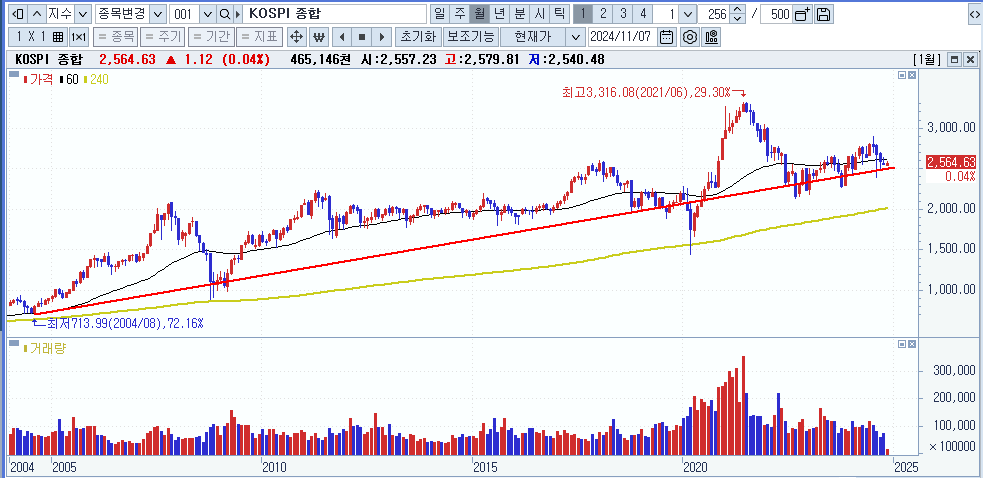Toggle the = 지표 sync button
Screen dimensions: 983x478
pyautogui.click(x=258, y=37)
